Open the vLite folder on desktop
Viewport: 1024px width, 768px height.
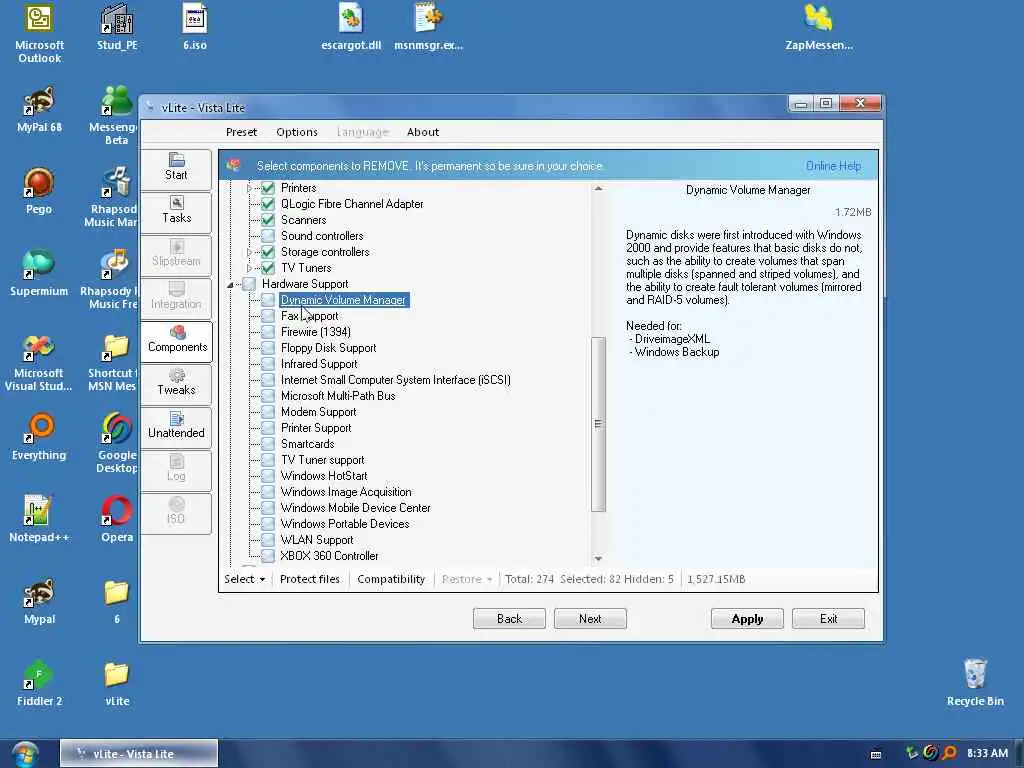[x=118, y=683]
